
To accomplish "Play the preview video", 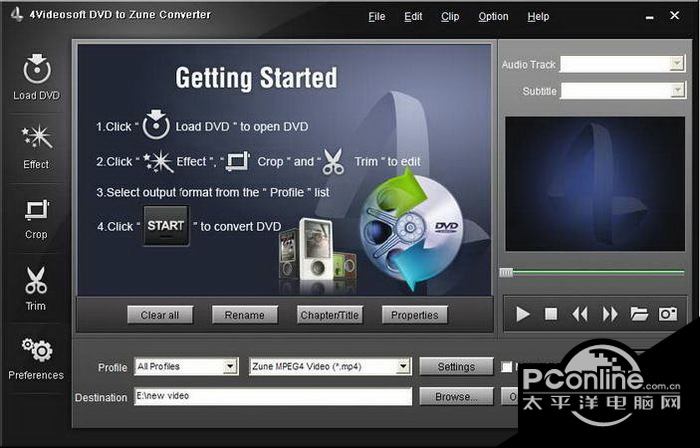I will coord(523,314).
